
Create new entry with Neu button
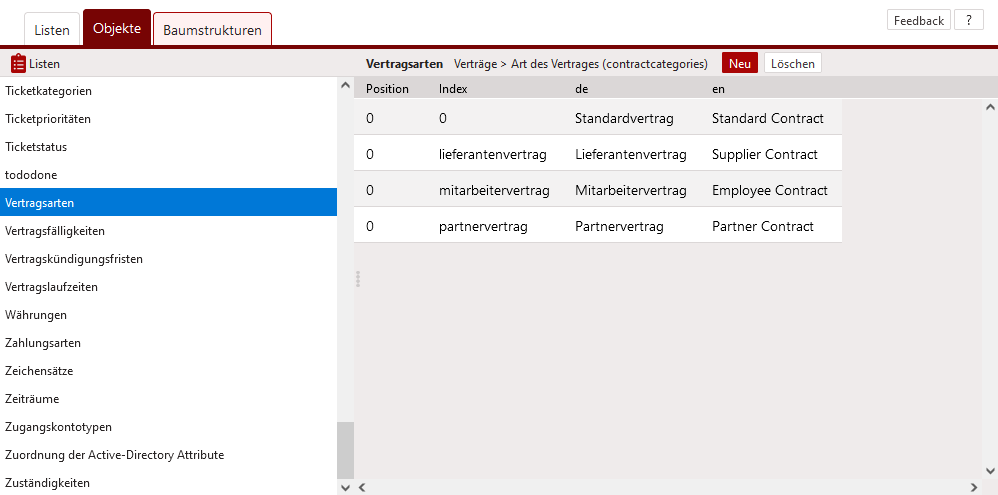pyautogui.click(x=740, y=64)
